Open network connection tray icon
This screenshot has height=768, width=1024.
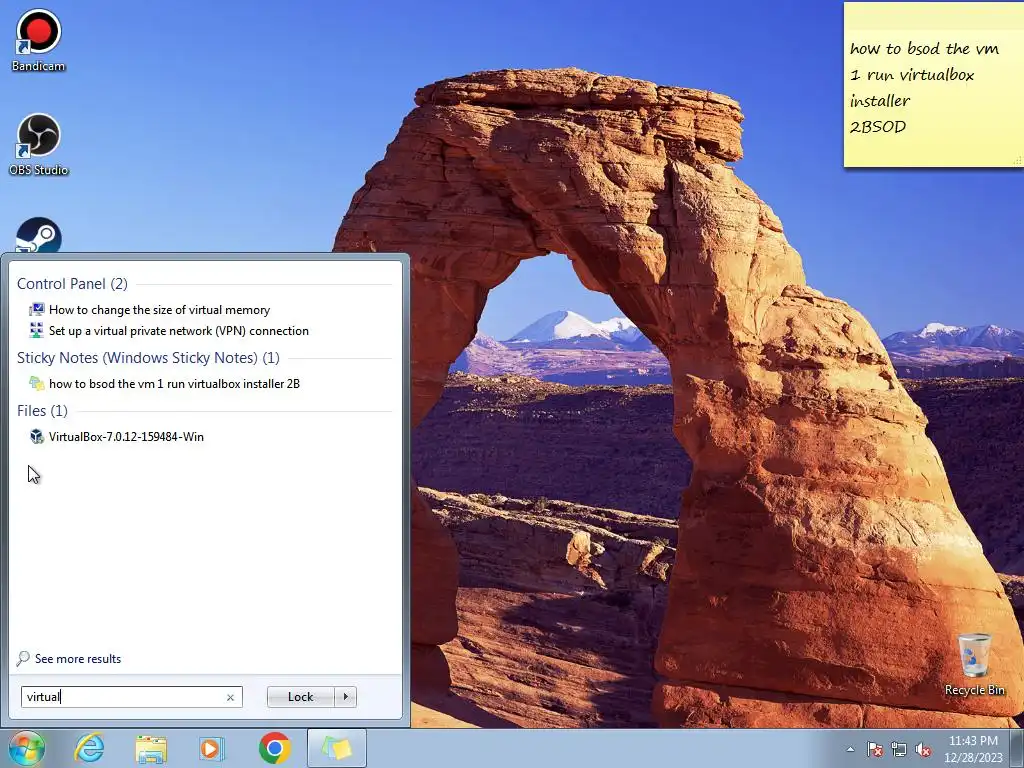click(x=899, y=749)
